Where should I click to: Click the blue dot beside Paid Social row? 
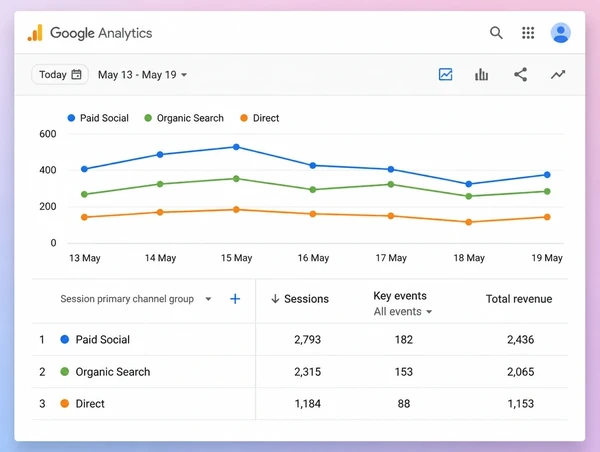coord(65,339)
